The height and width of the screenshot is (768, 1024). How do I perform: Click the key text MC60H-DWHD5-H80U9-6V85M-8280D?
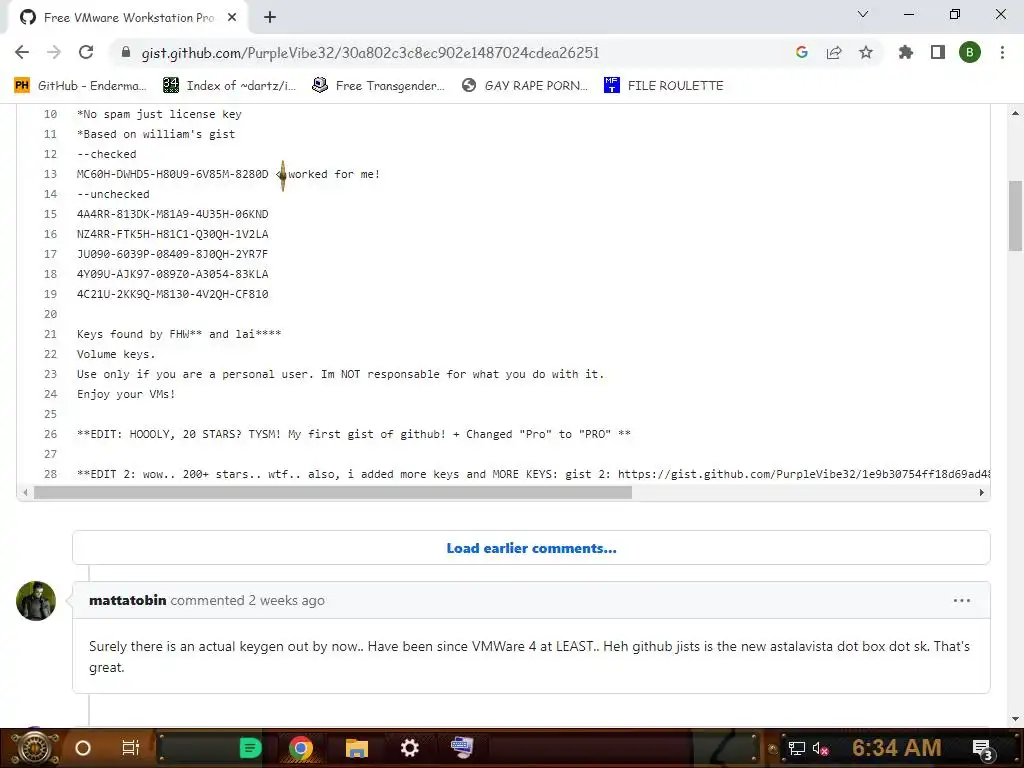point(172,174)
